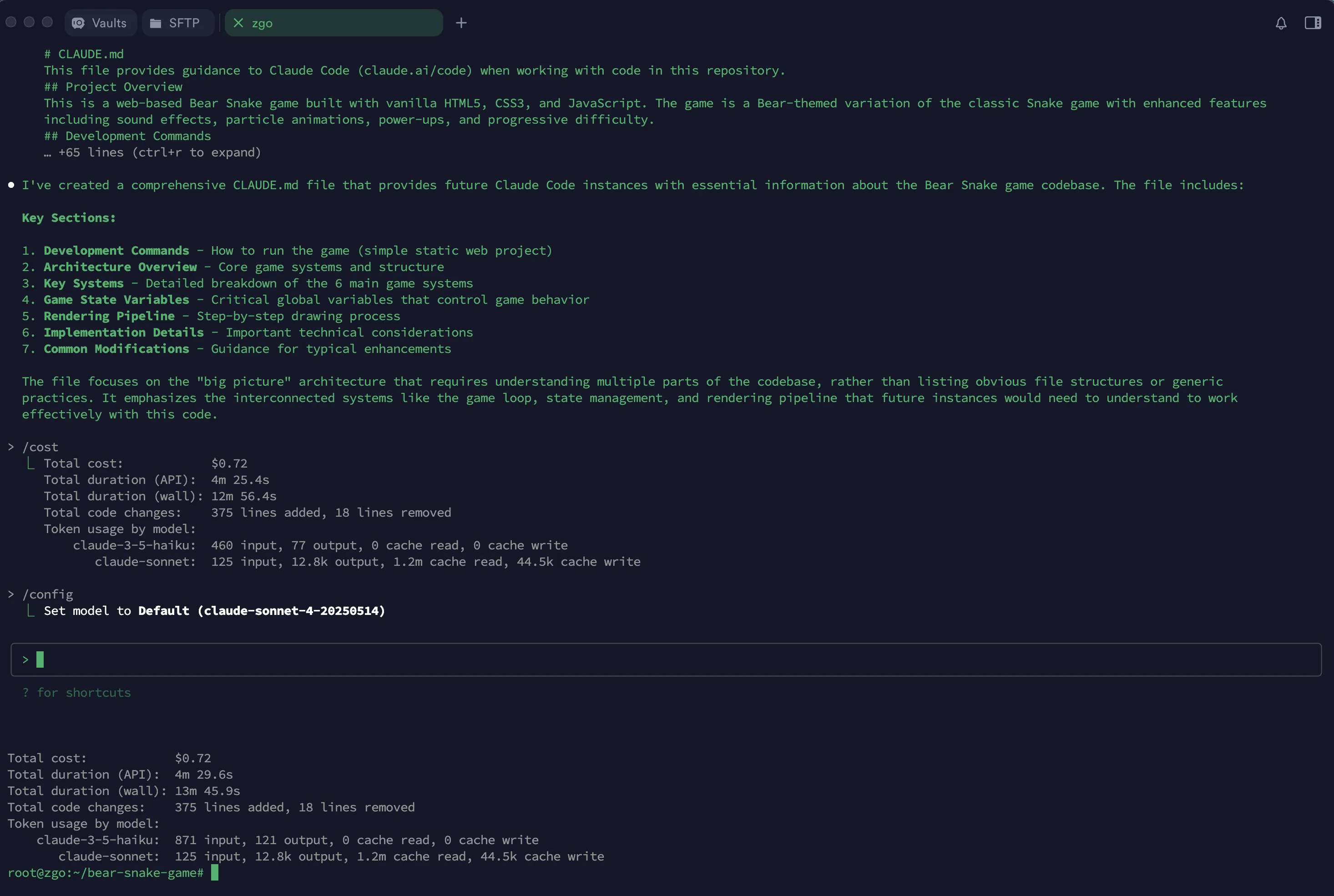Viewport: 1334px width, 896px height.
Task: Click the /cost command line
Action: click(40, 447)
